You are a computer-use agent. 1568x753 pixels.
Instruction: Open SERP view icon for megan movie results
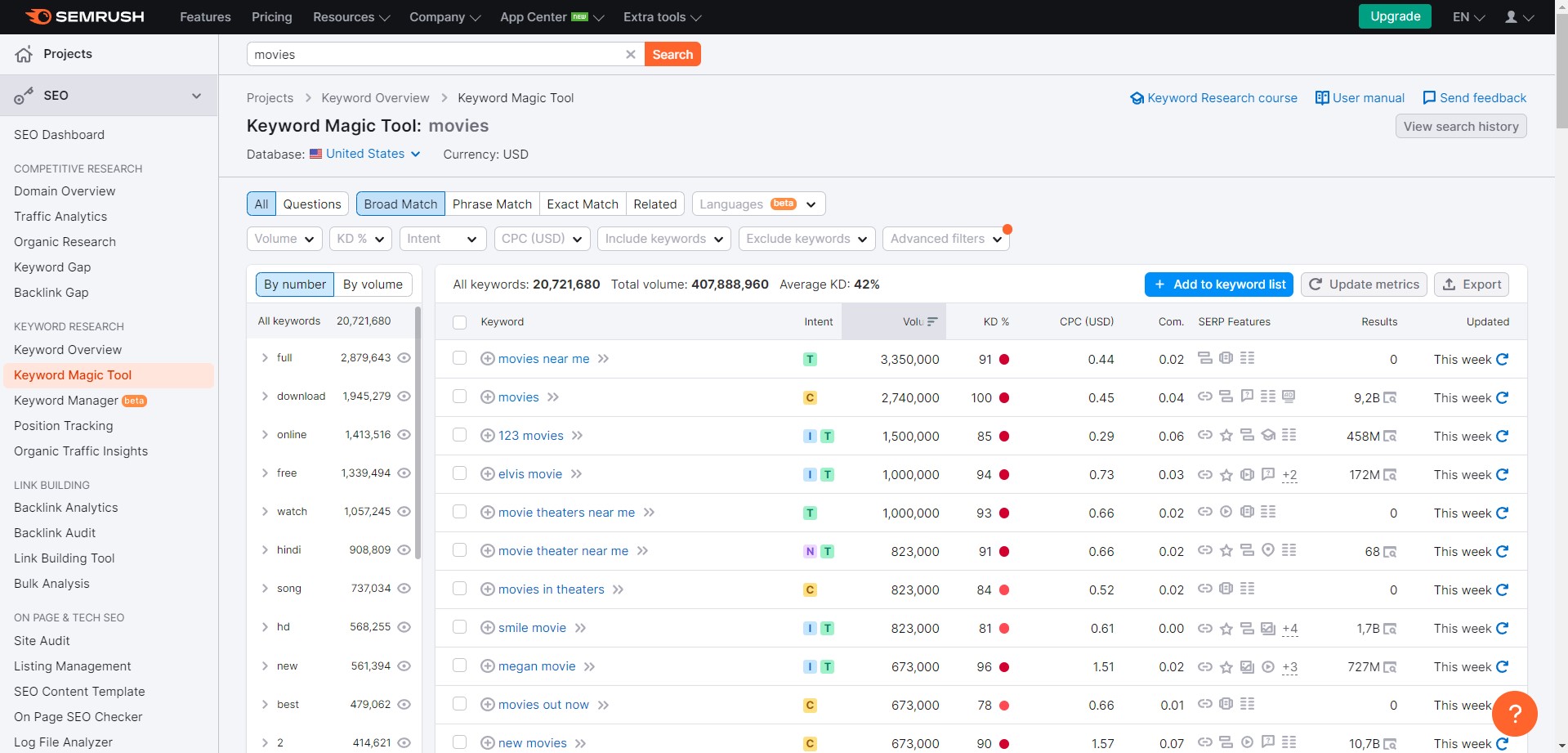[x=1390, y=667]
